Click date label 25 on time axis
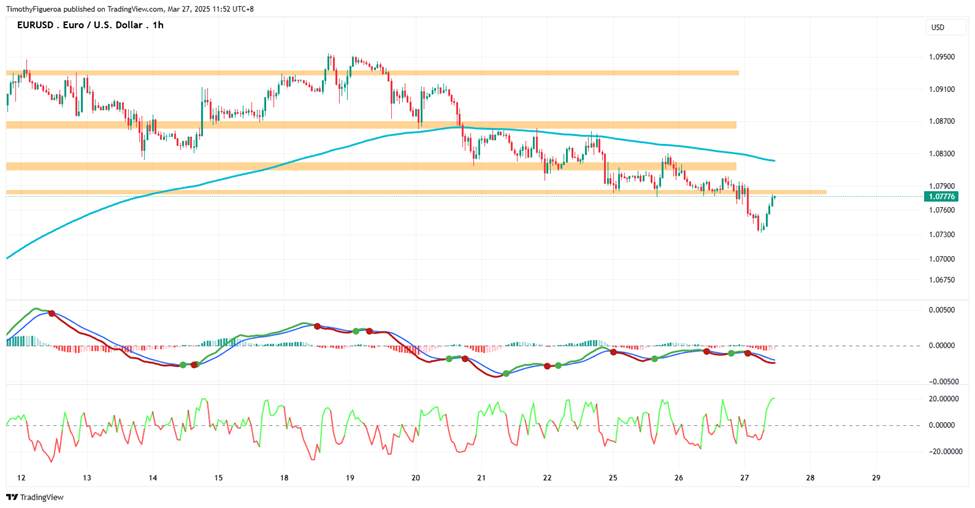Screen dimensions: 975x508 [x=612, y=478]
